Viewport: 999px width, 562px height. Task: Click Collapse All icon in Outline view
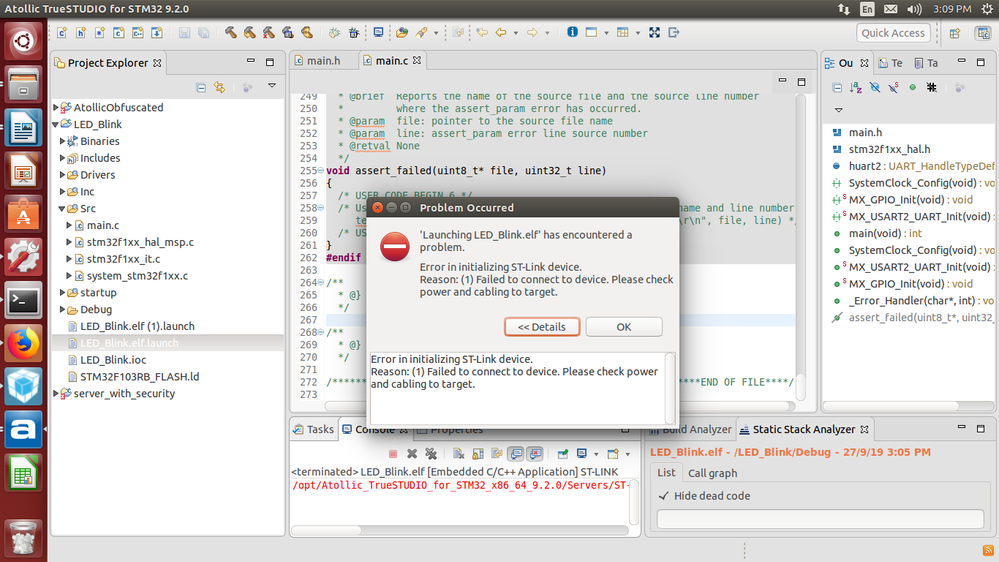pyautogui.click(x=837, y=87)
